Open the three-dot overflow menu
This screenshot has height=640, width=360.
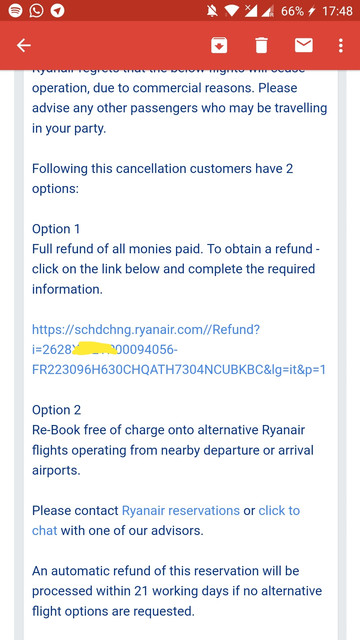[341, 45]
